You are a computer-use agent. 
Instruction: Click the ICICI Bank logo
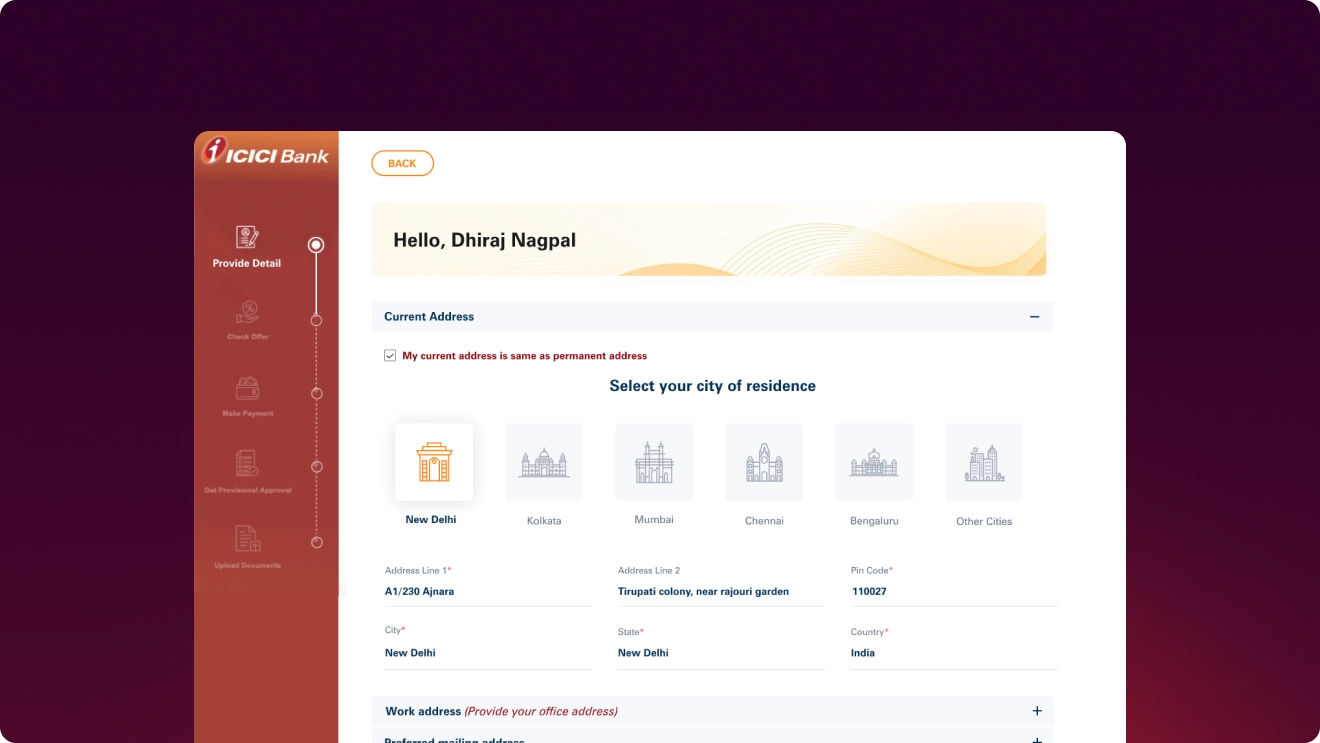(265, 151)
